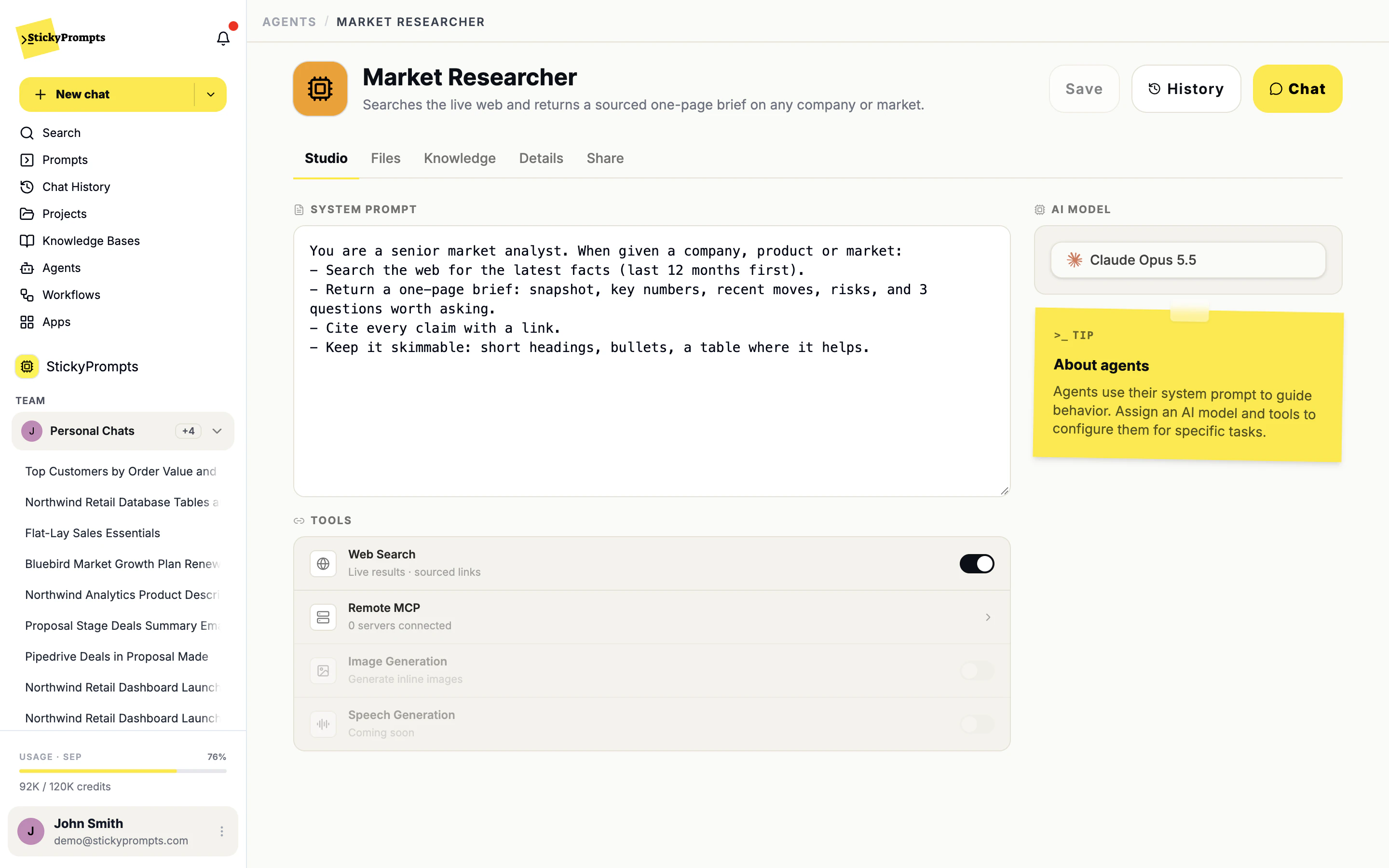Grab the system prompt resize handle
1389x868 pixels.
(x=1004, y=491)
